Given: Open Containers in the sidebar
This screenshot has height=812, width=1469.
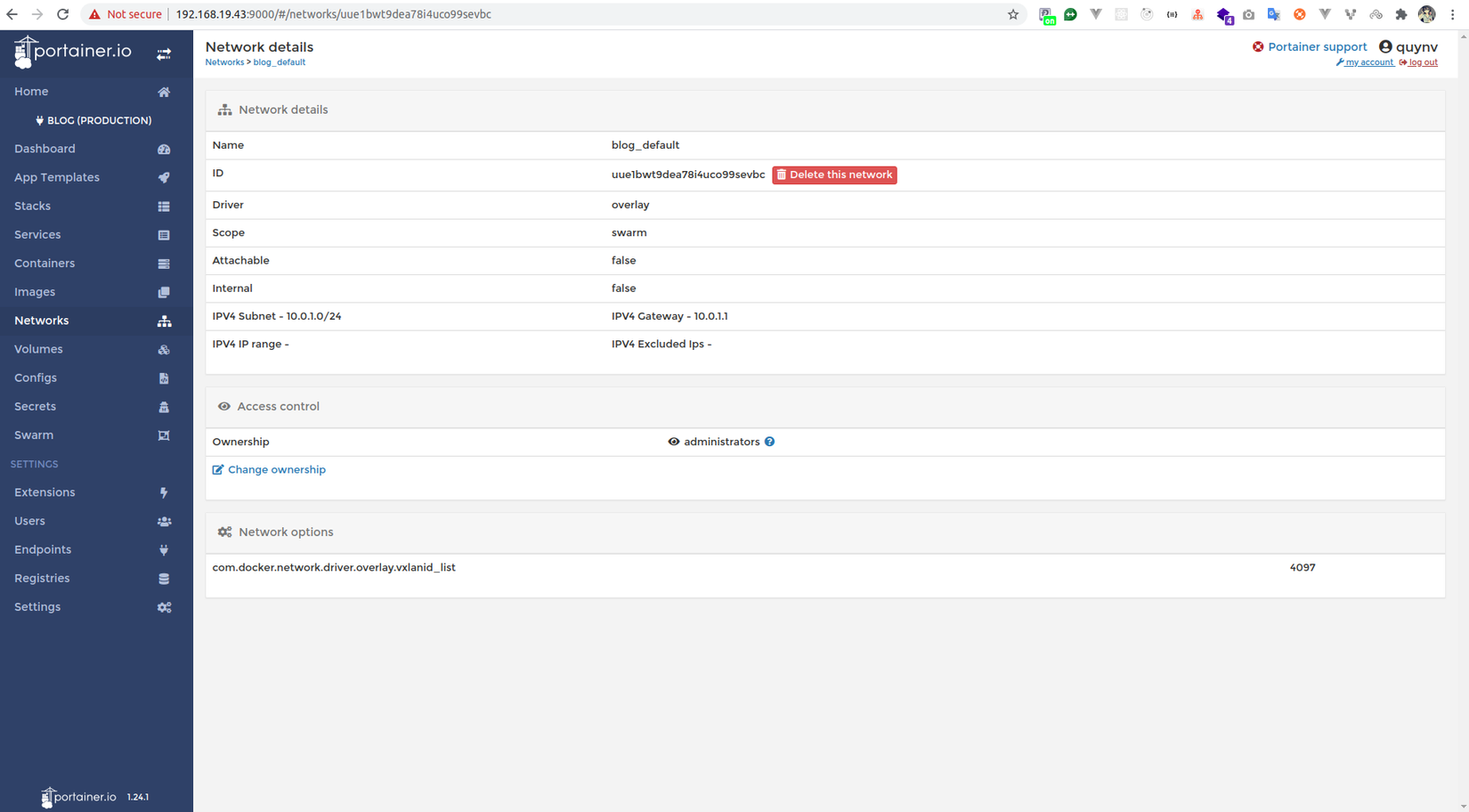Looking at the screenshot, I should coord(45,264).
